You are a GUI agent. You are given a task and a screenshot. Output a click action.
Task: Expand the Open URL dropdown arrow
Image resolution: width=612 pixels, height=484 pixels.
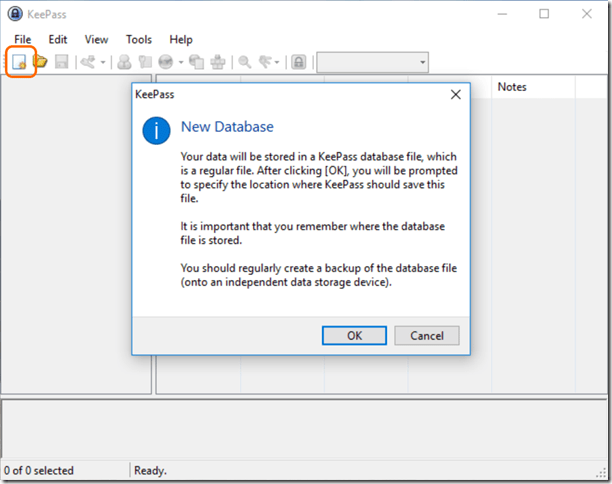point(180,62)
